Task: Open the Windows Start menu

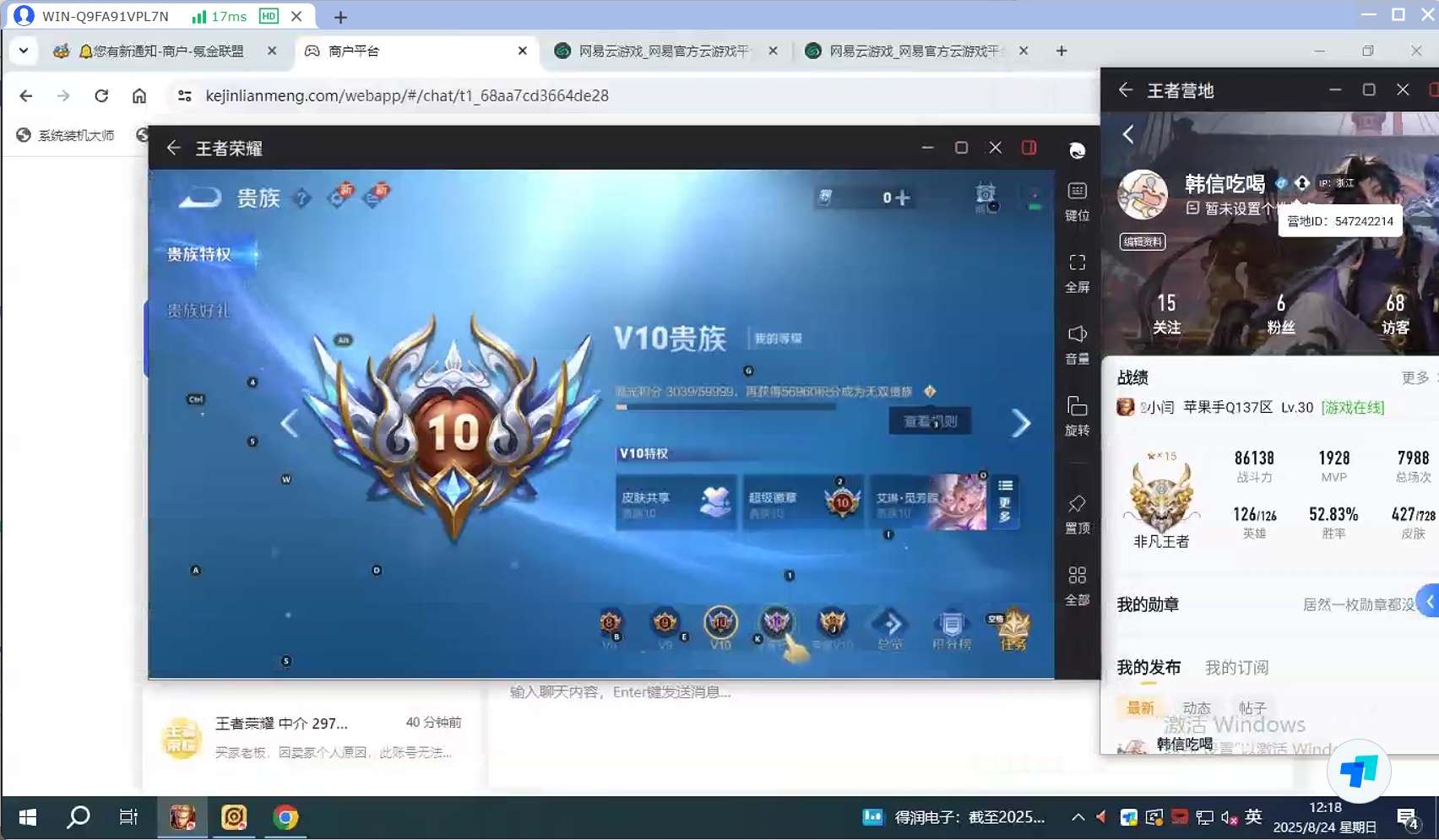Action: pyautogui.click(x=27, y=817)
